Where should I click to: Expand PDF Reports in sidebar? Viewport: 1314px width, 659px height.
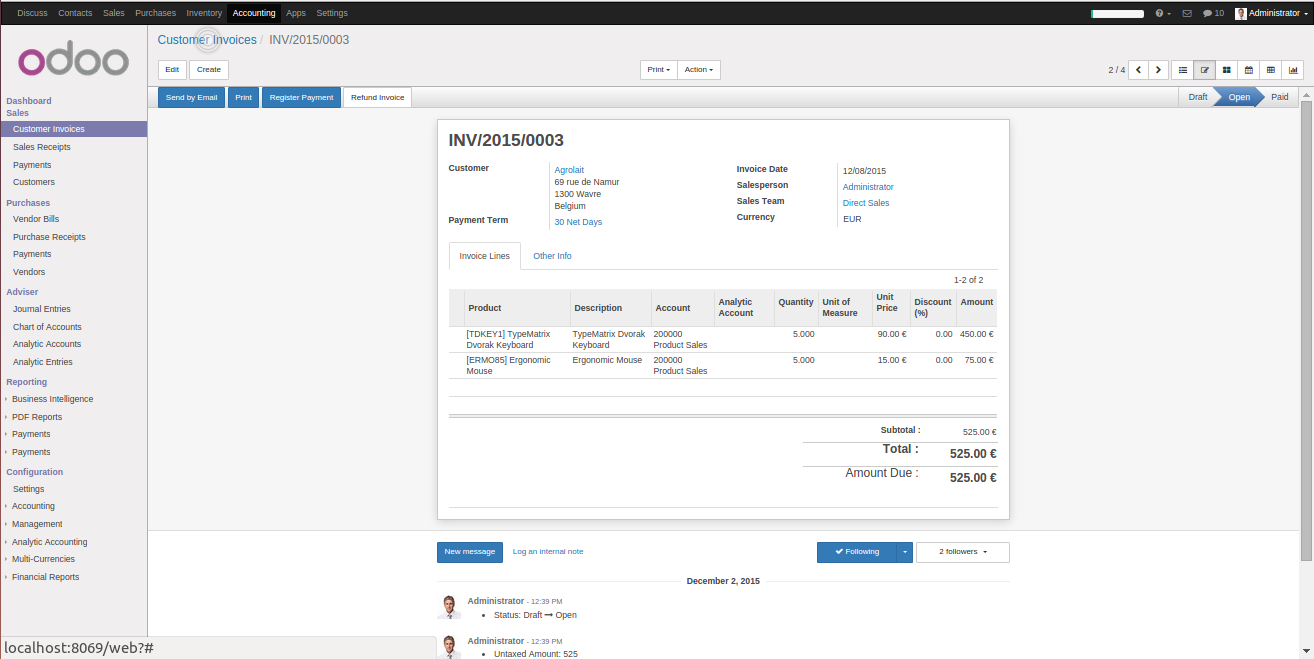point(37,417)
